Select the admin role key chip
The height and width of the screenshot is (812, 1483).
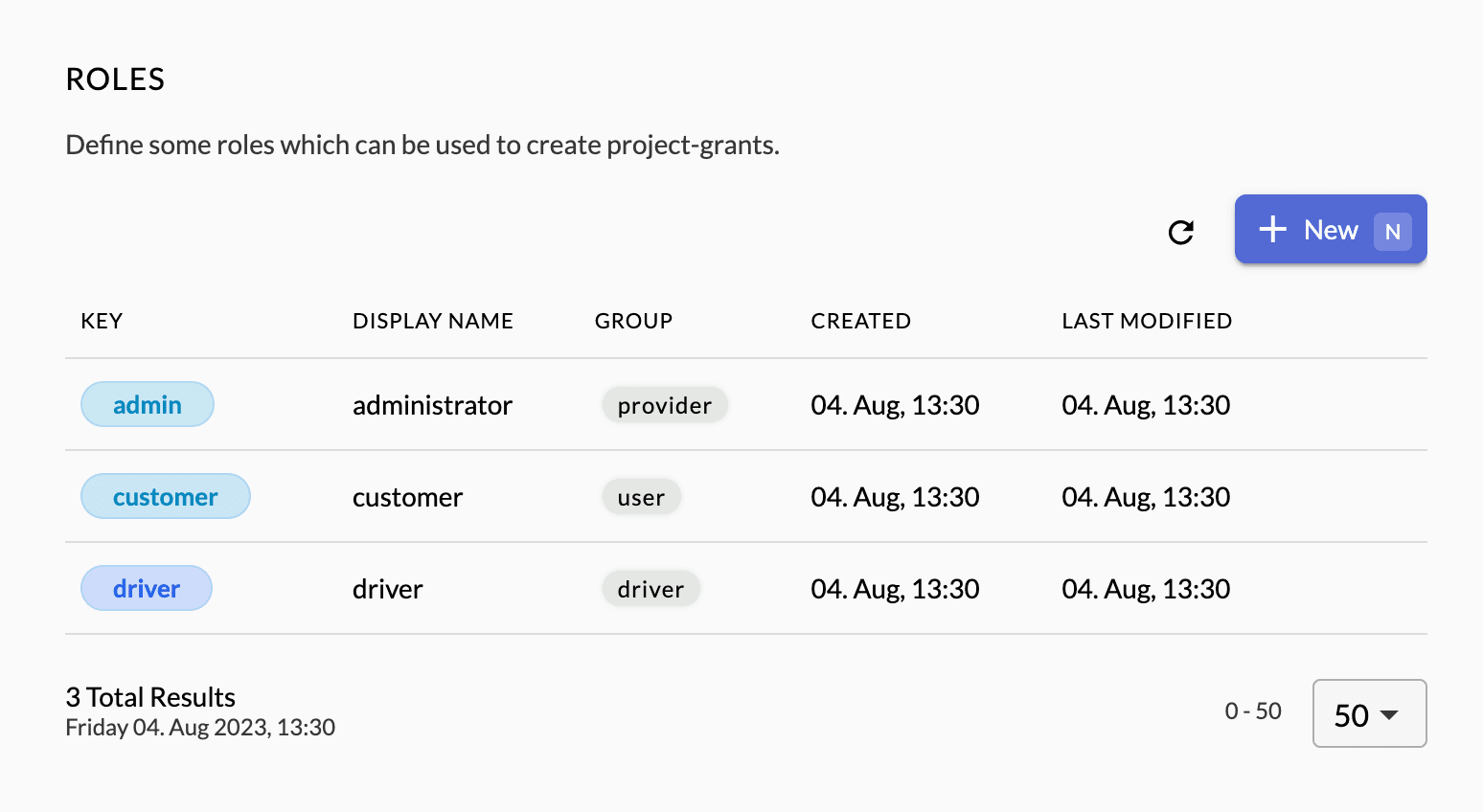[x=148, y=405]
